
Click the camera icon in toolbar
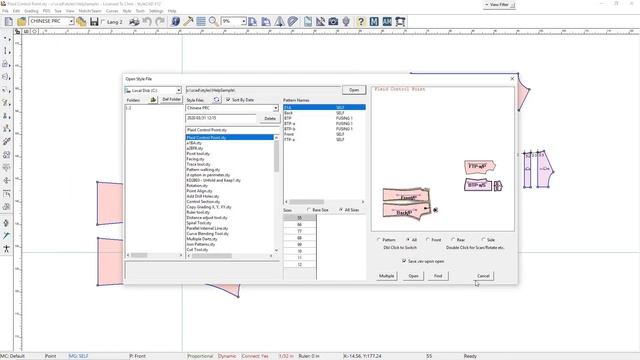coord(333,22)
